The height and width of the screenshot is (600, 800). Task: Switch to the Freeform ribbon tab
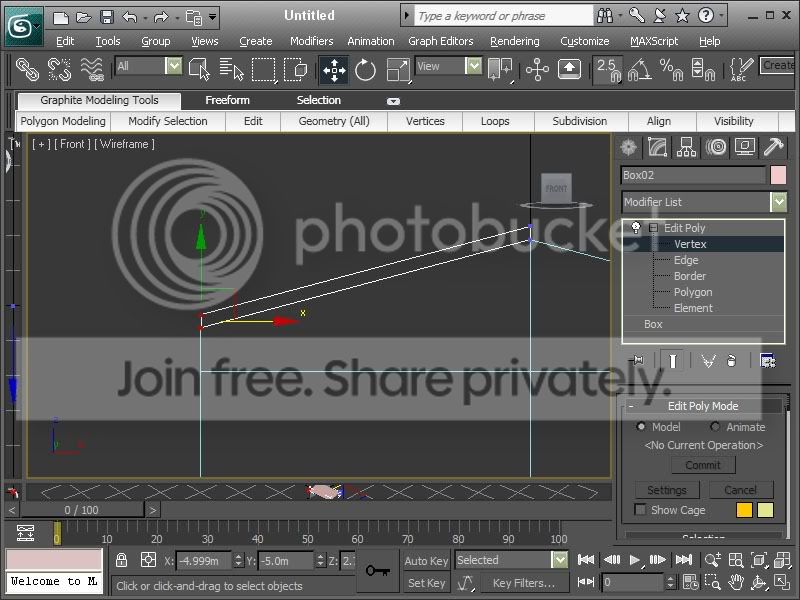coord(227,100)
